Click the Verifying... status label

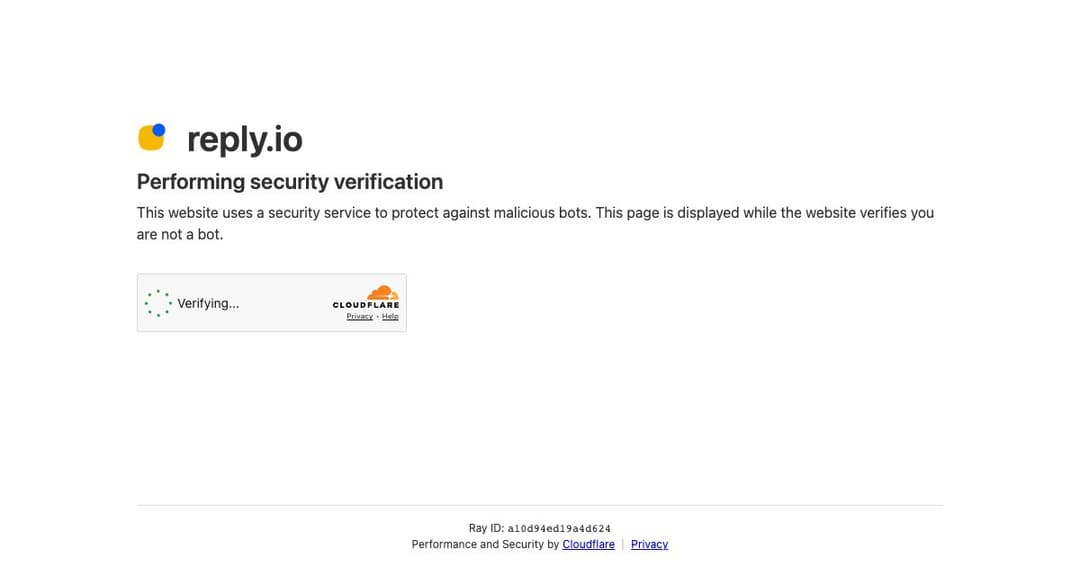click(208, 303)
